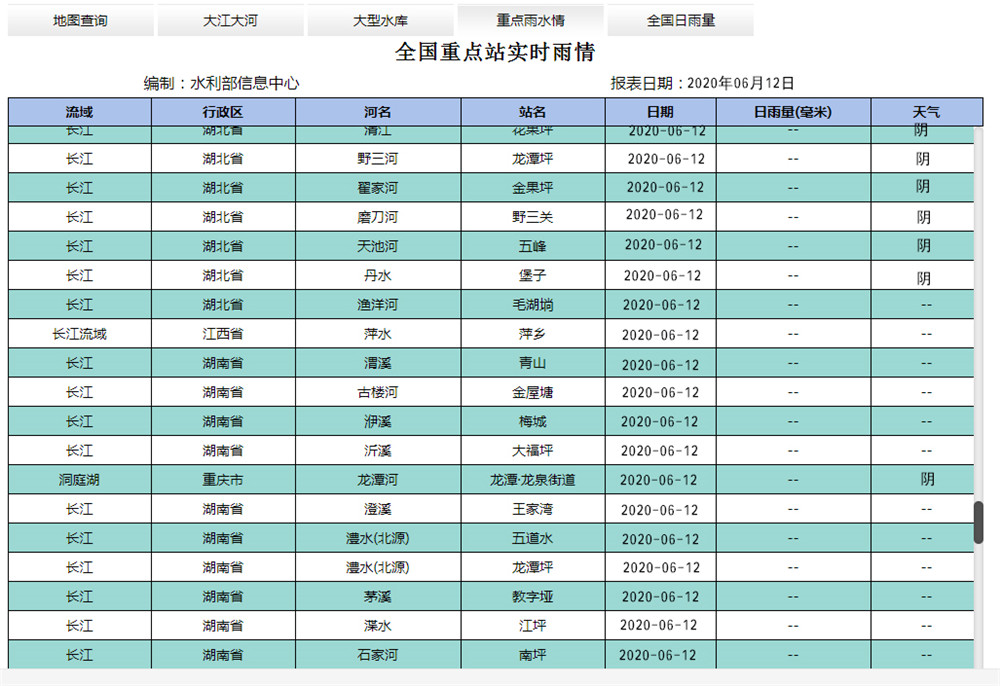Image resolution: width=1000 pixels, height=686 pixels.
Task: Click the 日期 column header
Action: [x=660, y=112]
